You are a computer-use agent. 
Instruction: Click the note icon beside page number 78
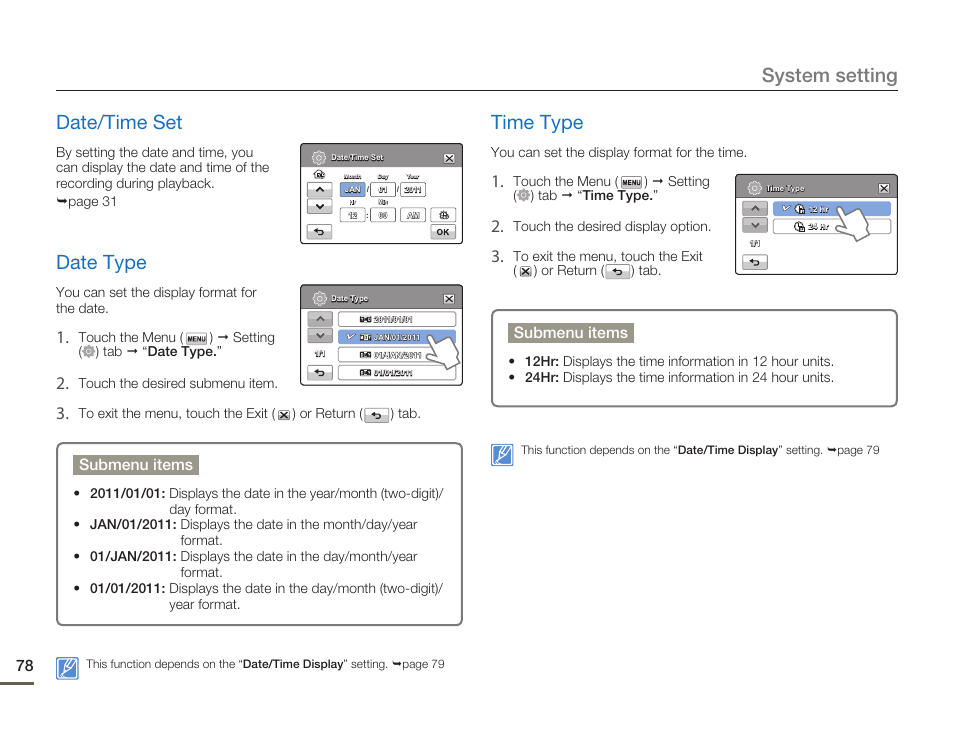click(x=68, y=669)
